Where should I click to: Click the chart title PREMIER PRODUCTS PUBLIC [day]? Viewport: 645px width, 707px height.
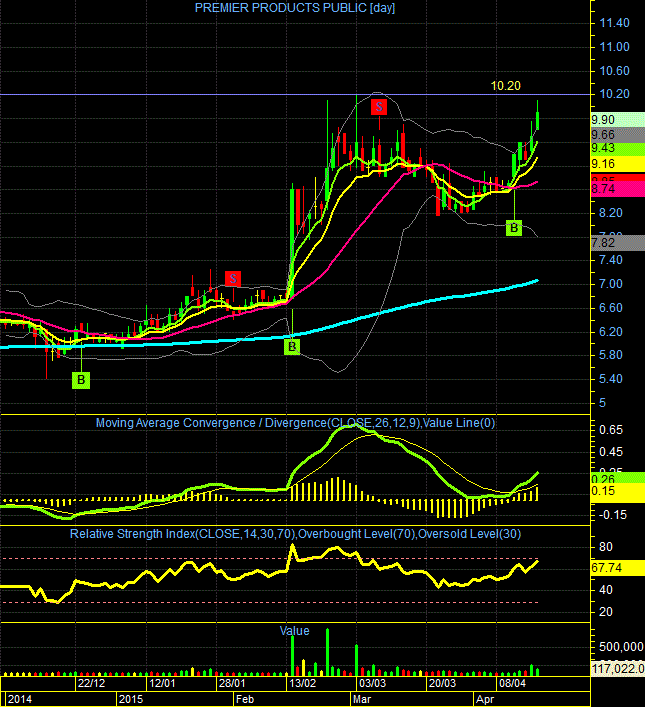click(x=295, y=8)
